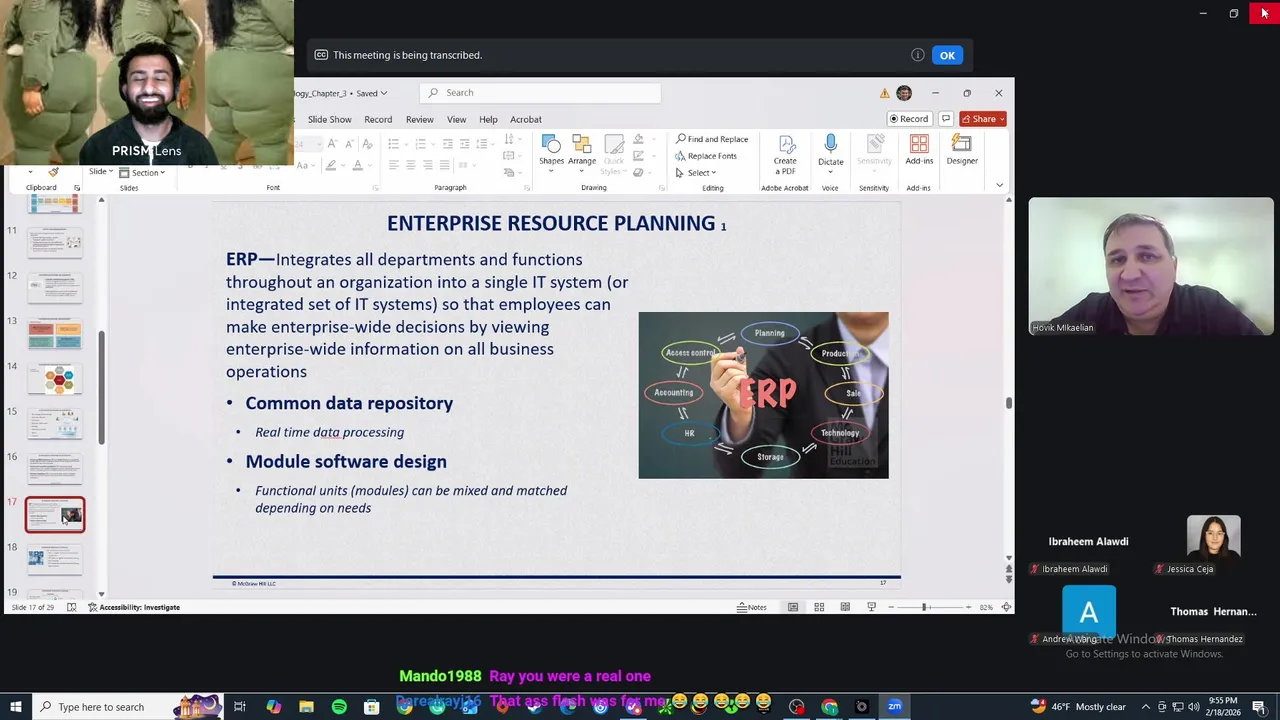Click zoom in plus button

point(967,607)
